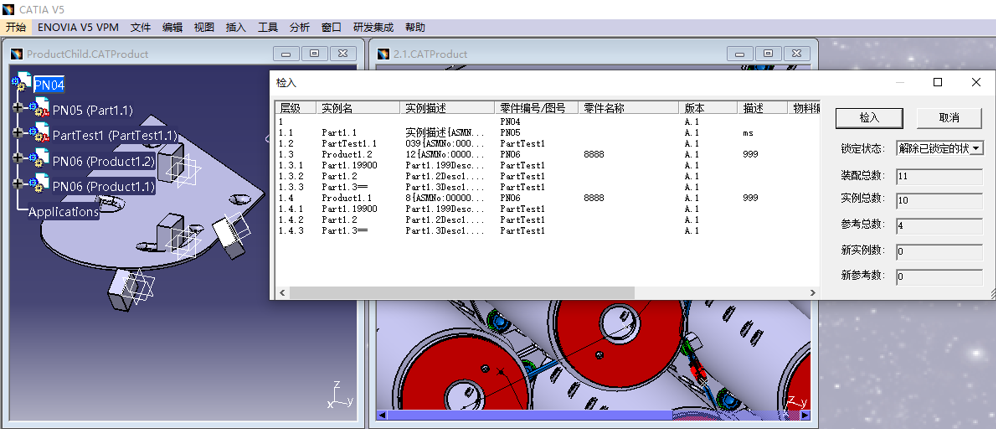Select the PartTest1.1 instance name cell

coord(349,144)
